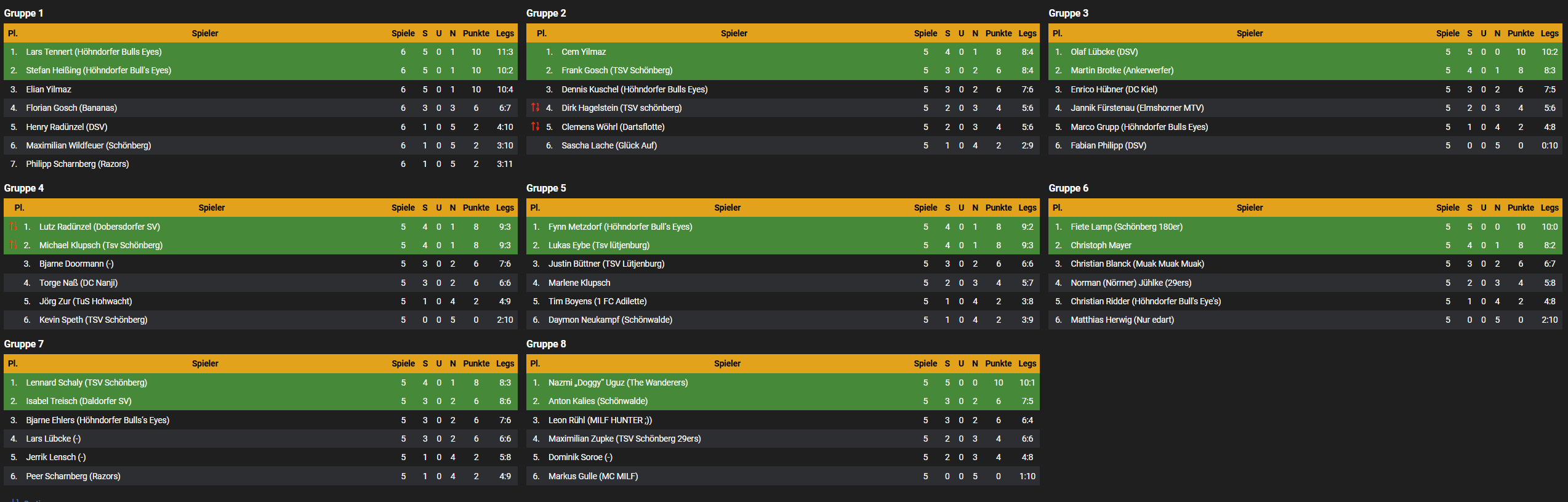Click the red tiebreak icon next to Michael Klupsch
Screen dimensions: 1568x502
[x=13, y=245]
